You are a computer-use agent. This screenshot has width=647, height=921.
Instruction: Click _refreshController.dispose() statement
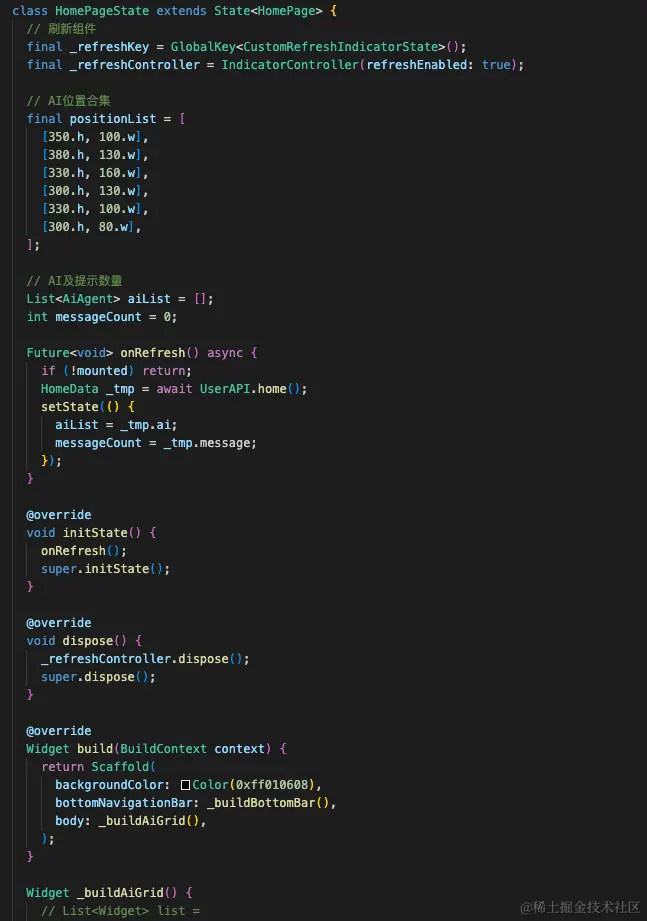145,658
